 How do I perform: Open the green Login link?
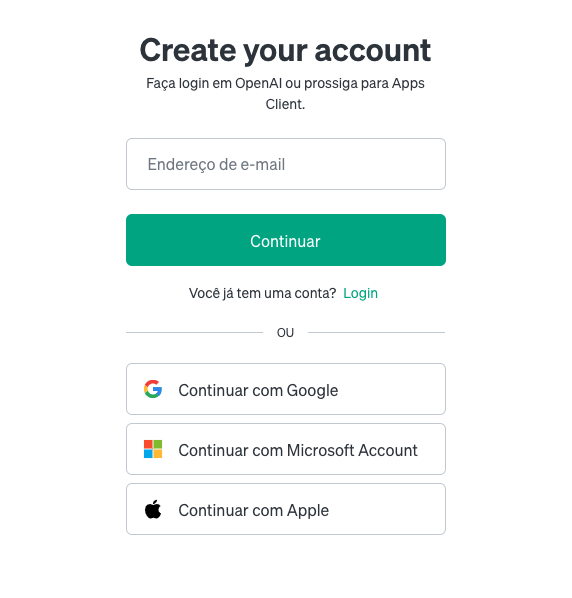pyautogui.click(x=360, y=293)
